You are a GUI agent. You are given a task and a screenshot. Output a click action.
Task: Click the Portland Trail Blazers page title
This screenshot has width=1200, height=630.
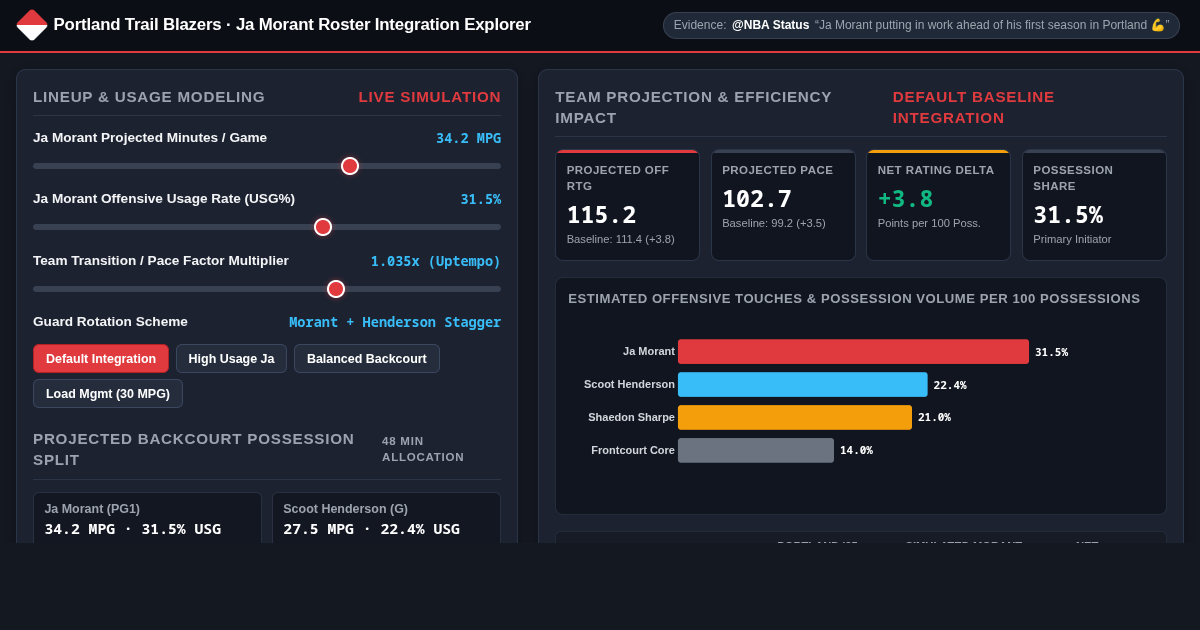click(292, 25)
